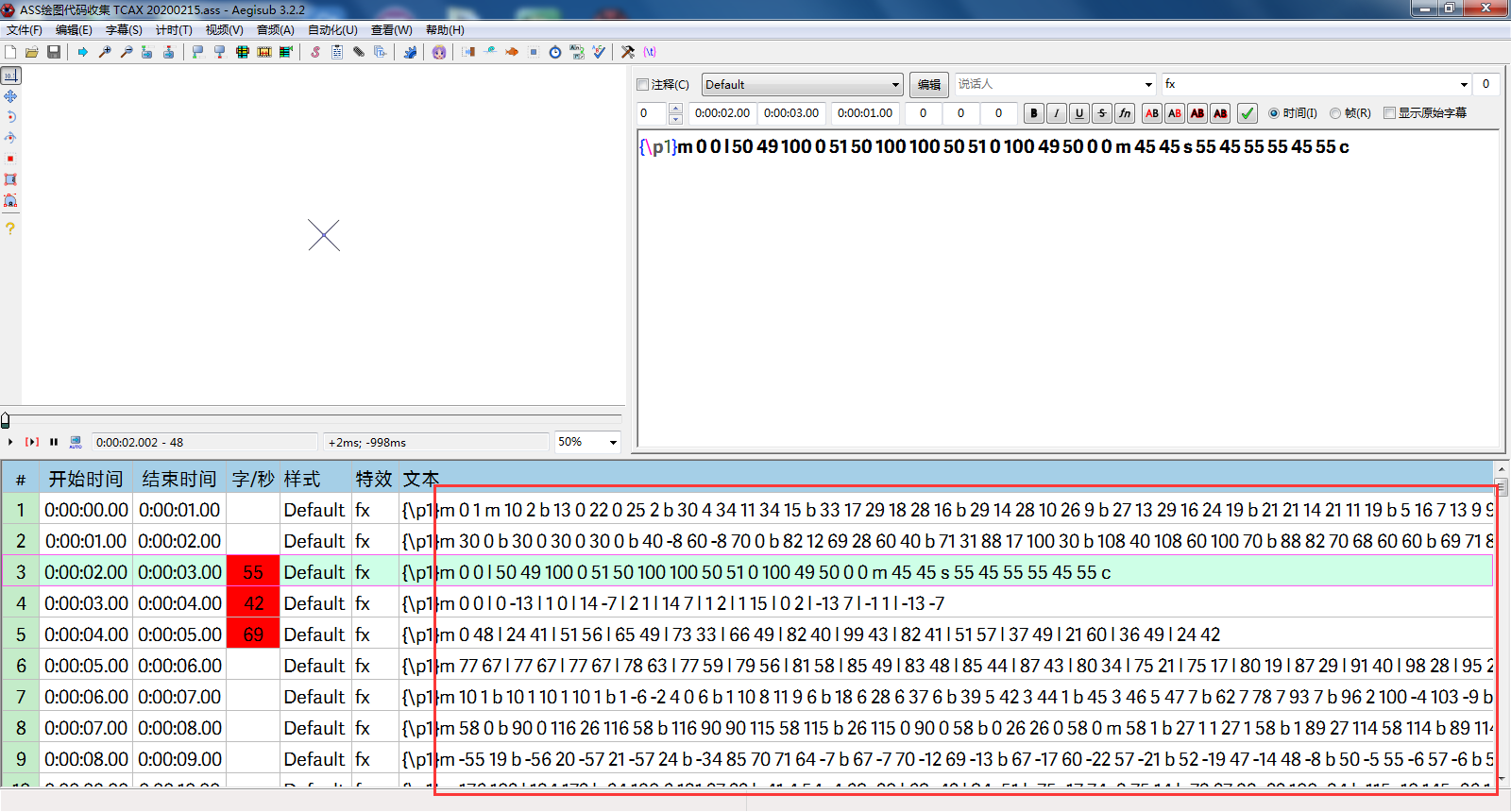Viewport: 1511px width, 812px height.
Task: Toggle the AUTO scroll video button
Action: click(76, 442)
